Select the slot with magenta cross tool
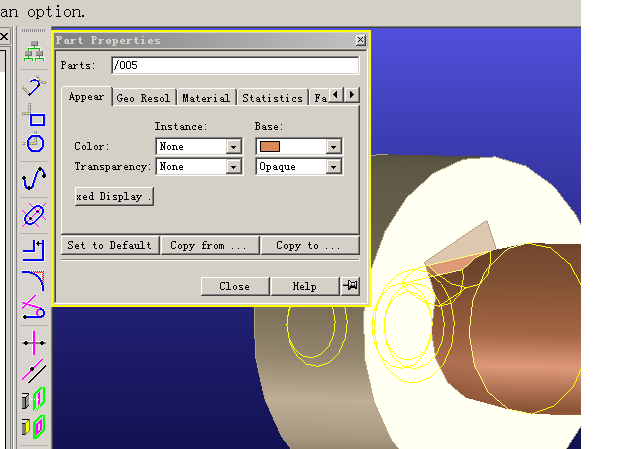 (x=34, y=214)
